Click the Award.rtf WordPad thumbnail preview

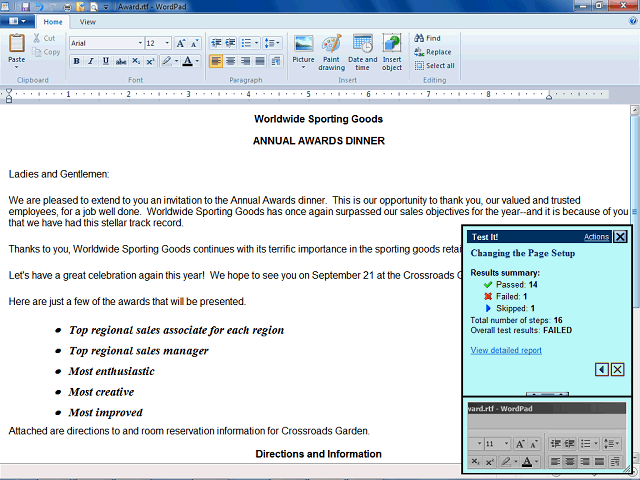coord(547,435)
